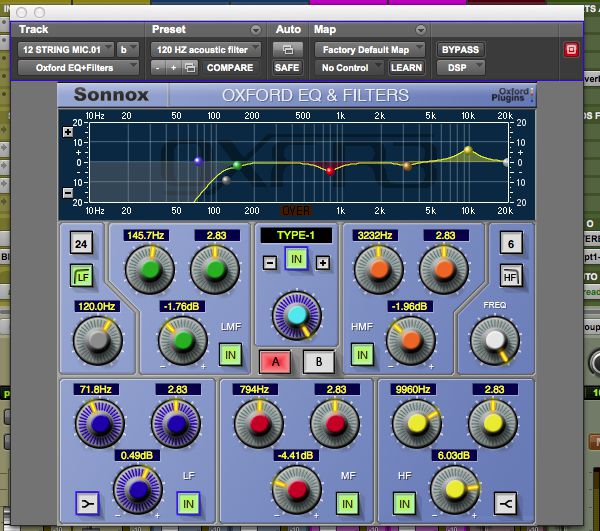Toggle the LMF band IN button
Screen dimensions: 600x531
pyautogui.click(x=230, y=355)
